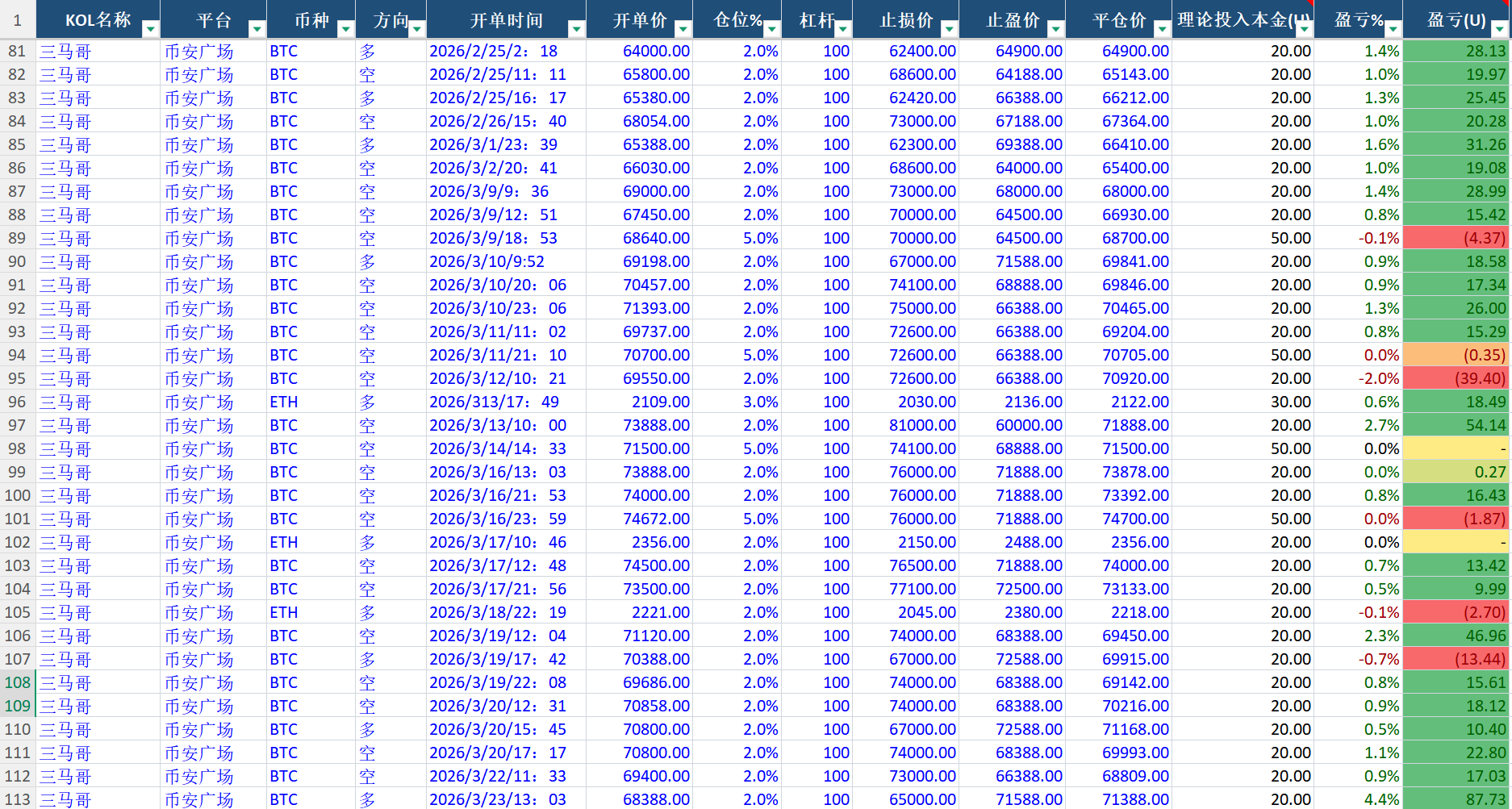Click the loss cell (4.37) in row 89
Image resolution: width=1512 pixels, height=809 pixels.
pyautogui.click(x=1456, y=238)
